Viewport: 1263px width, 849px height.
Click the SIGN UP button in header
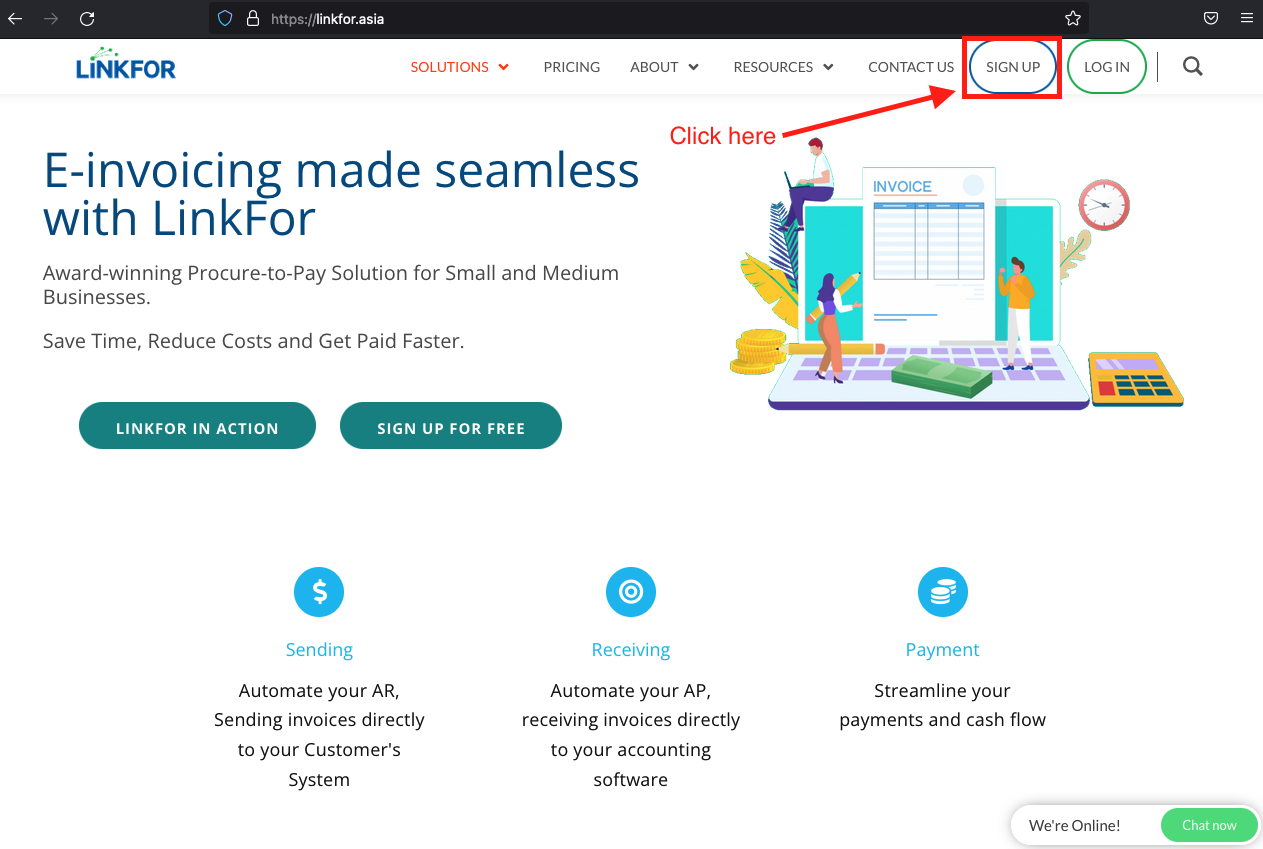pyautogui.click(x=1013, y=67)
